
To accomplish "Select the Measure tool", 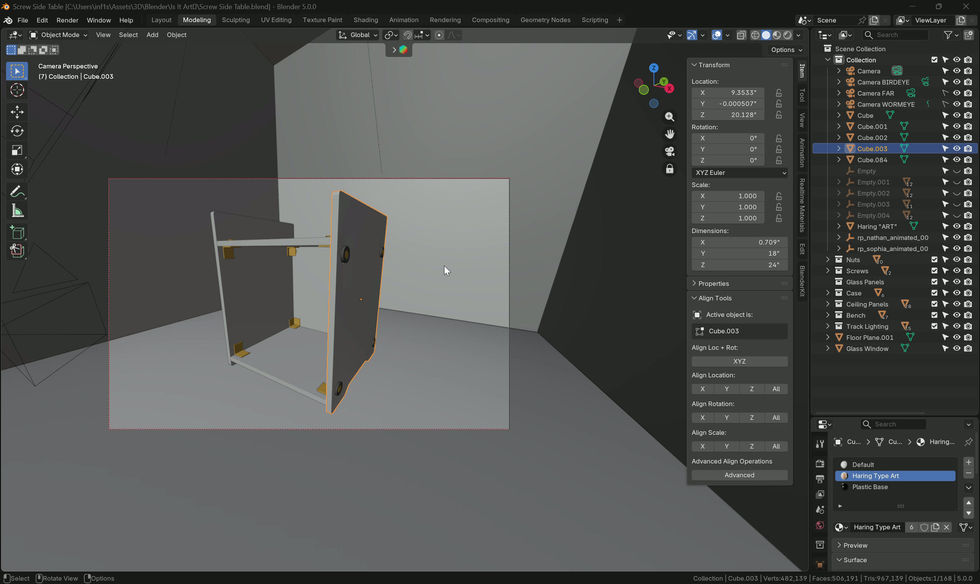I will click(x=17, y=211).
